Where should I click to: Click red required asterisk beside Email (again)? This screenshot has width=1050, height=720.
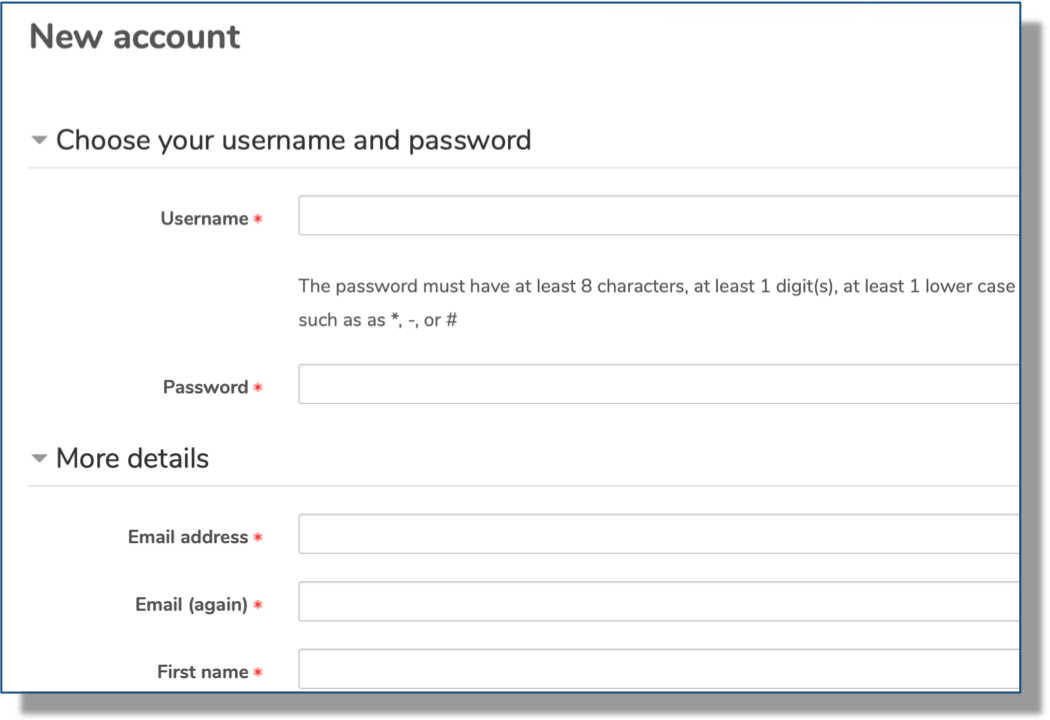[x=258, y=605]
